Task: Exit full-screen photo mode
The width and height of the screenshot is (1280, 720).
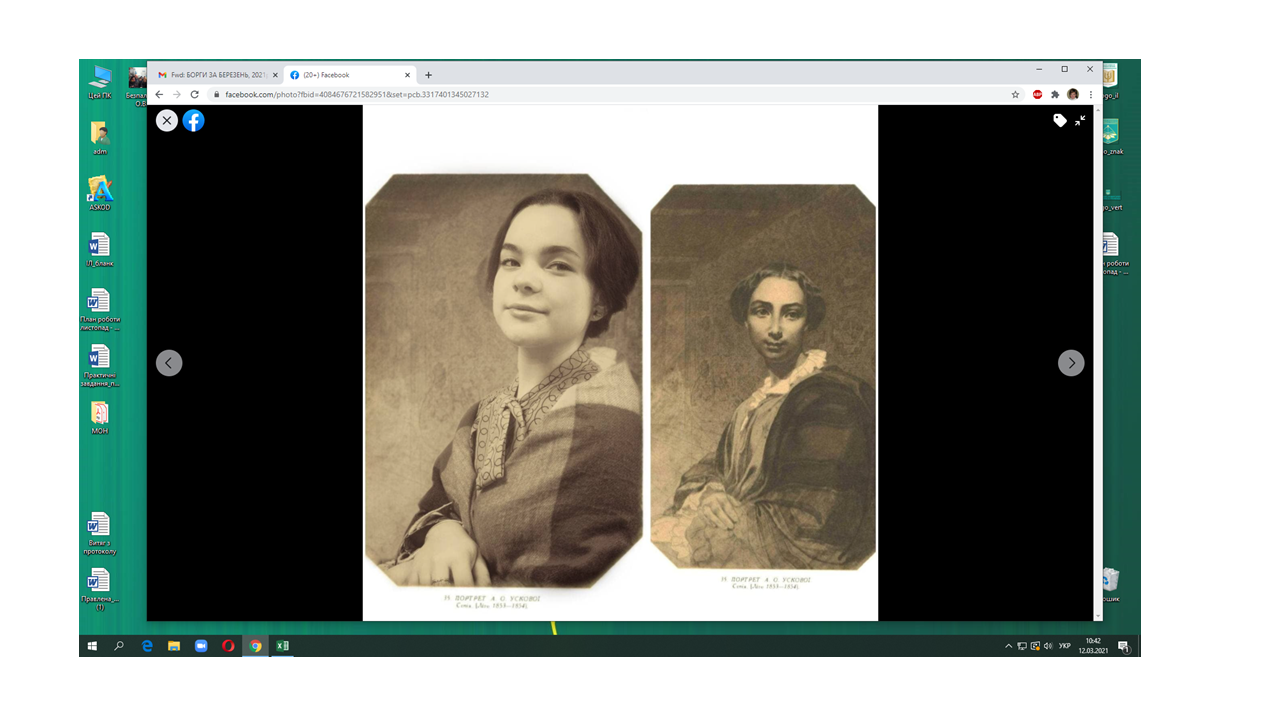Action: tap(1080, 120)
